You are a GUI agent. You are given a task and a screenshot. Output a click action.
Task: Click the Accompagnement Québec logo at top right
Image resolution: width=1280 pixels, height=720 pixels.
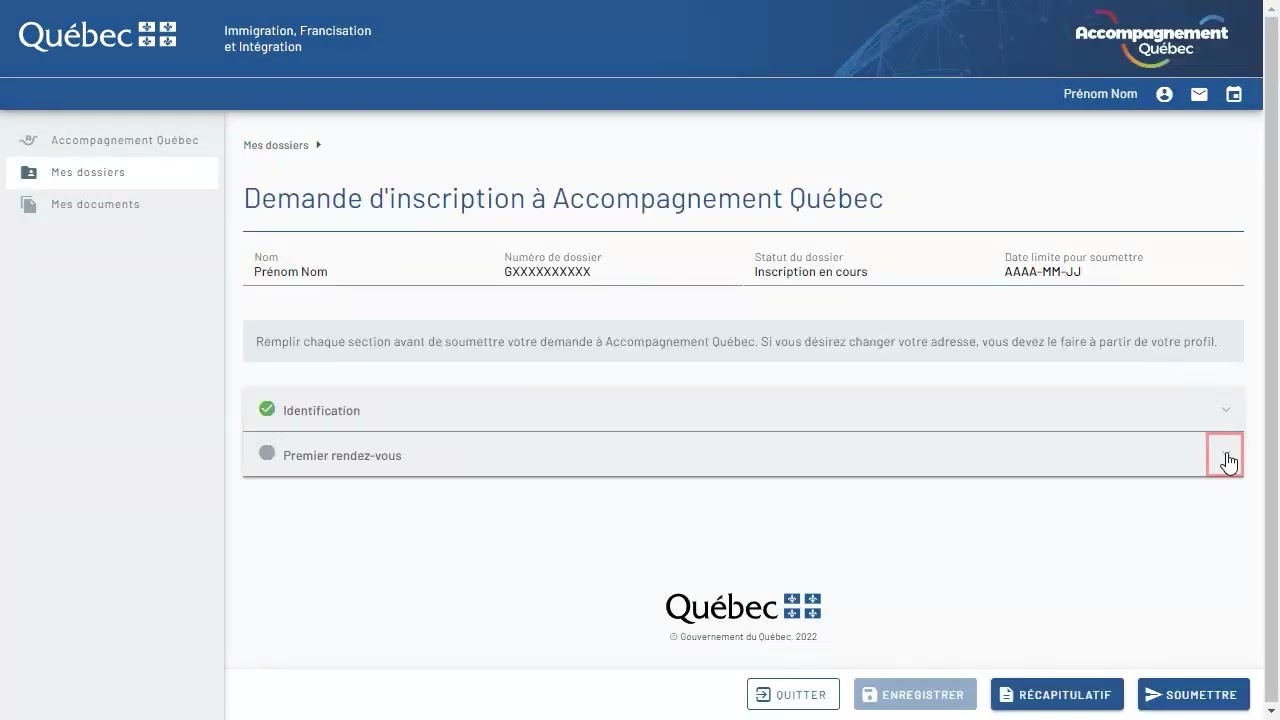(1151, 40)
